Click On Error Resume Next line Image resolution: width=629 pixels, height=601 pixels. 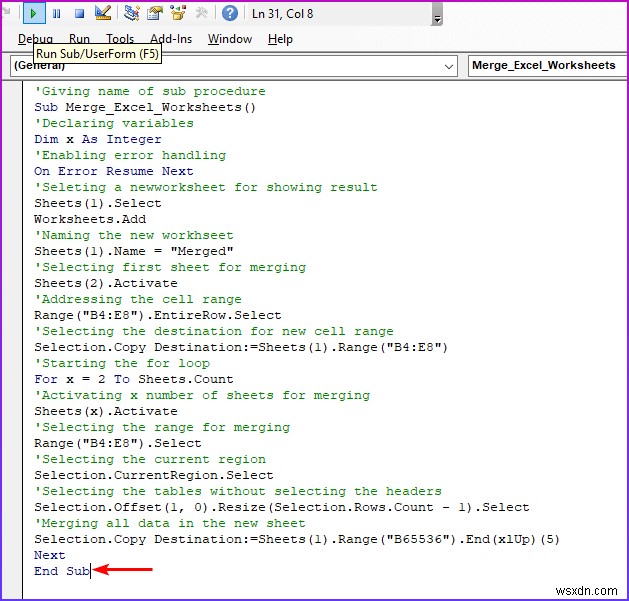114,171
